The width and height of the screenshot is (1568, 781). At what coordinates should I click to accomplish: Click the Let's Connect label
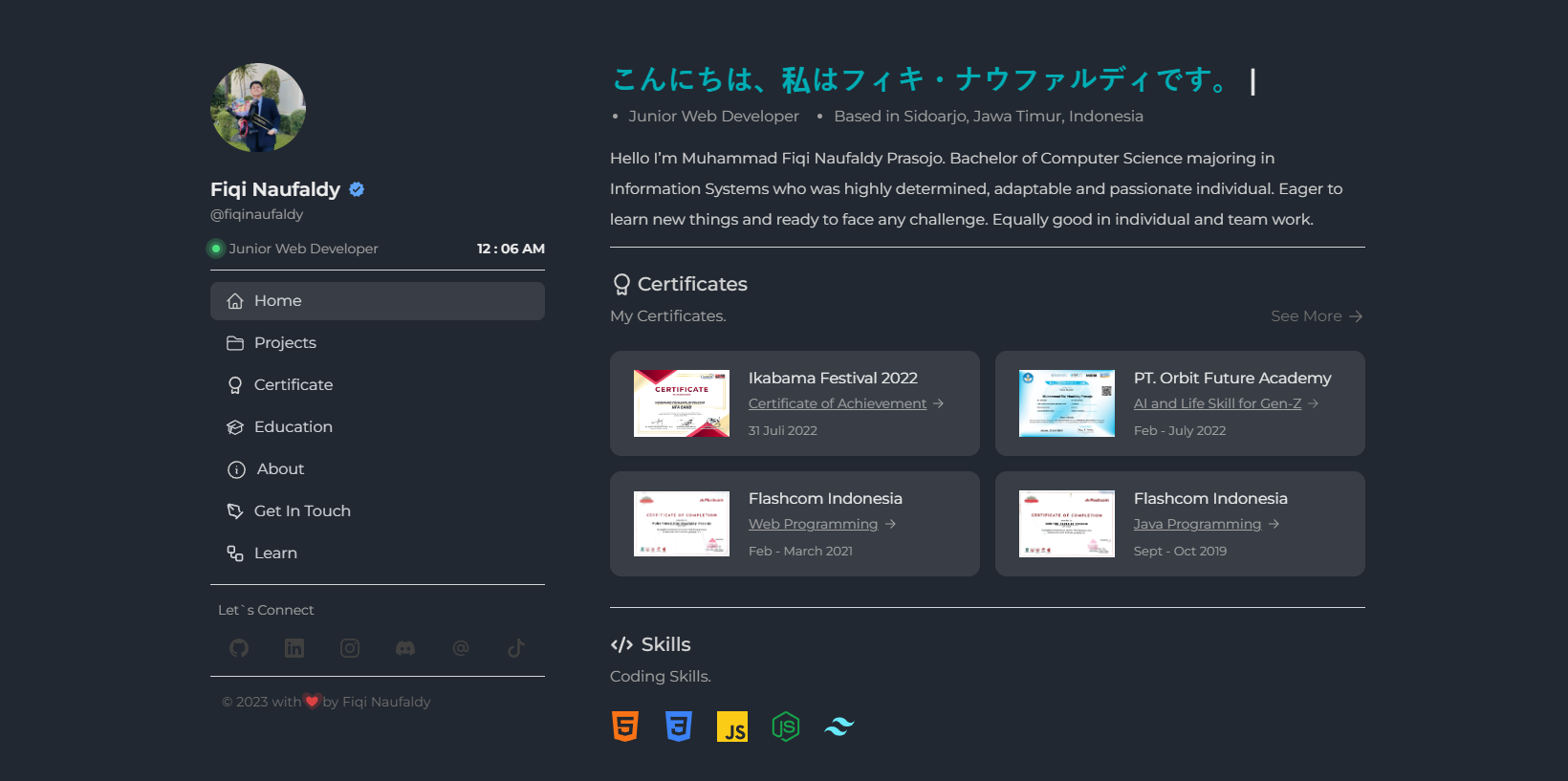point(266,610)
